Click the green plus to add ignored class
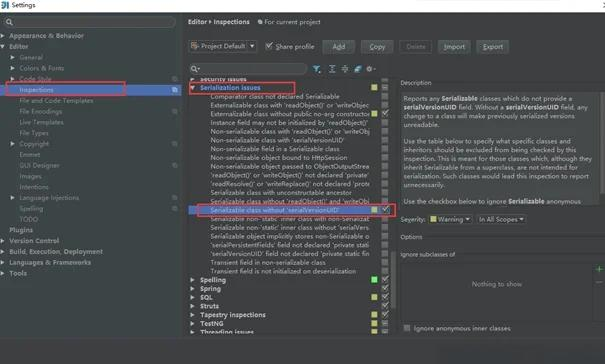The image size is (605, 364). click(x=599, y=269)
